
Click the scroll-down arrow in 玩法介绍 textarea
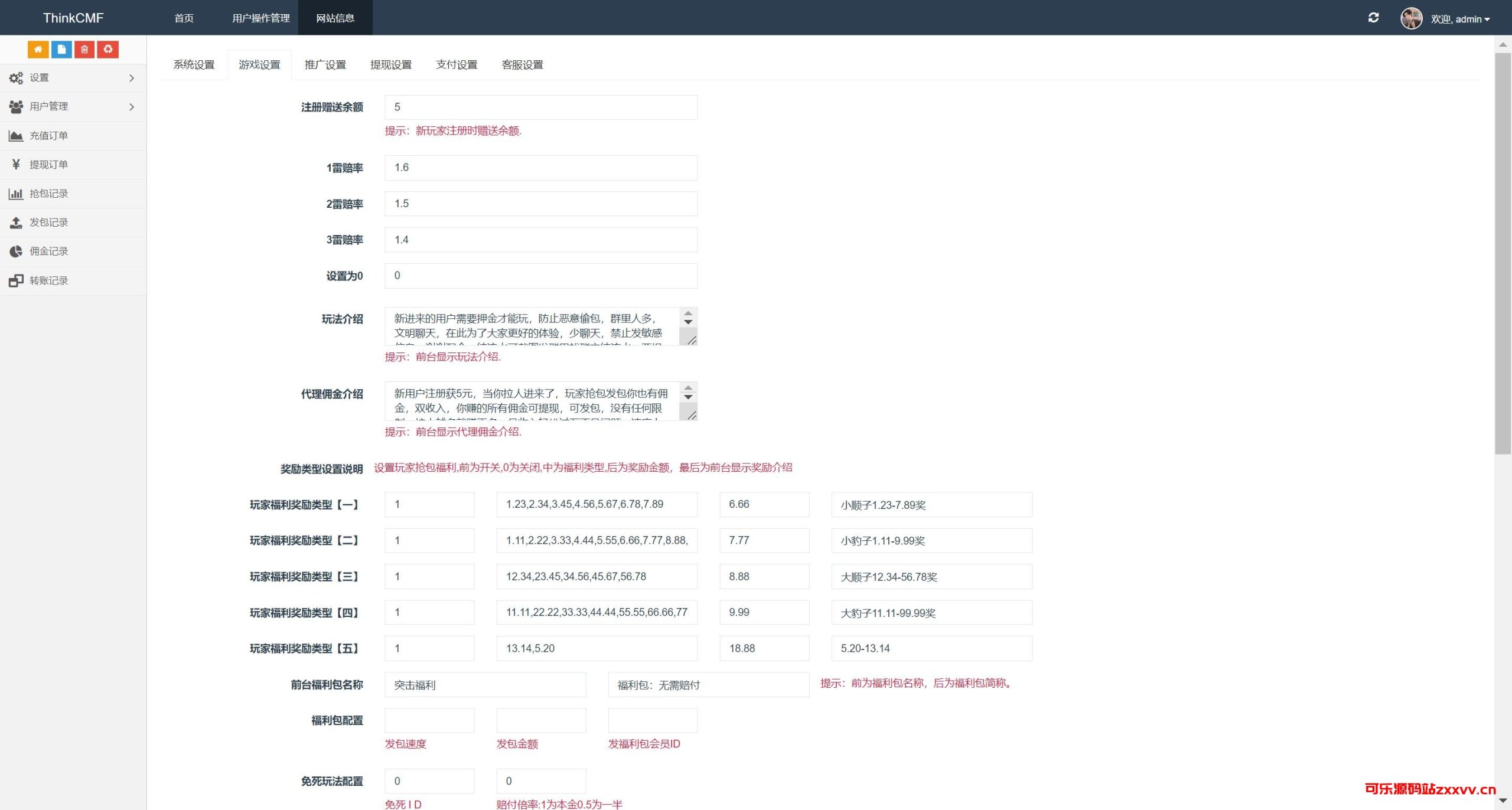tap(688, 322)
